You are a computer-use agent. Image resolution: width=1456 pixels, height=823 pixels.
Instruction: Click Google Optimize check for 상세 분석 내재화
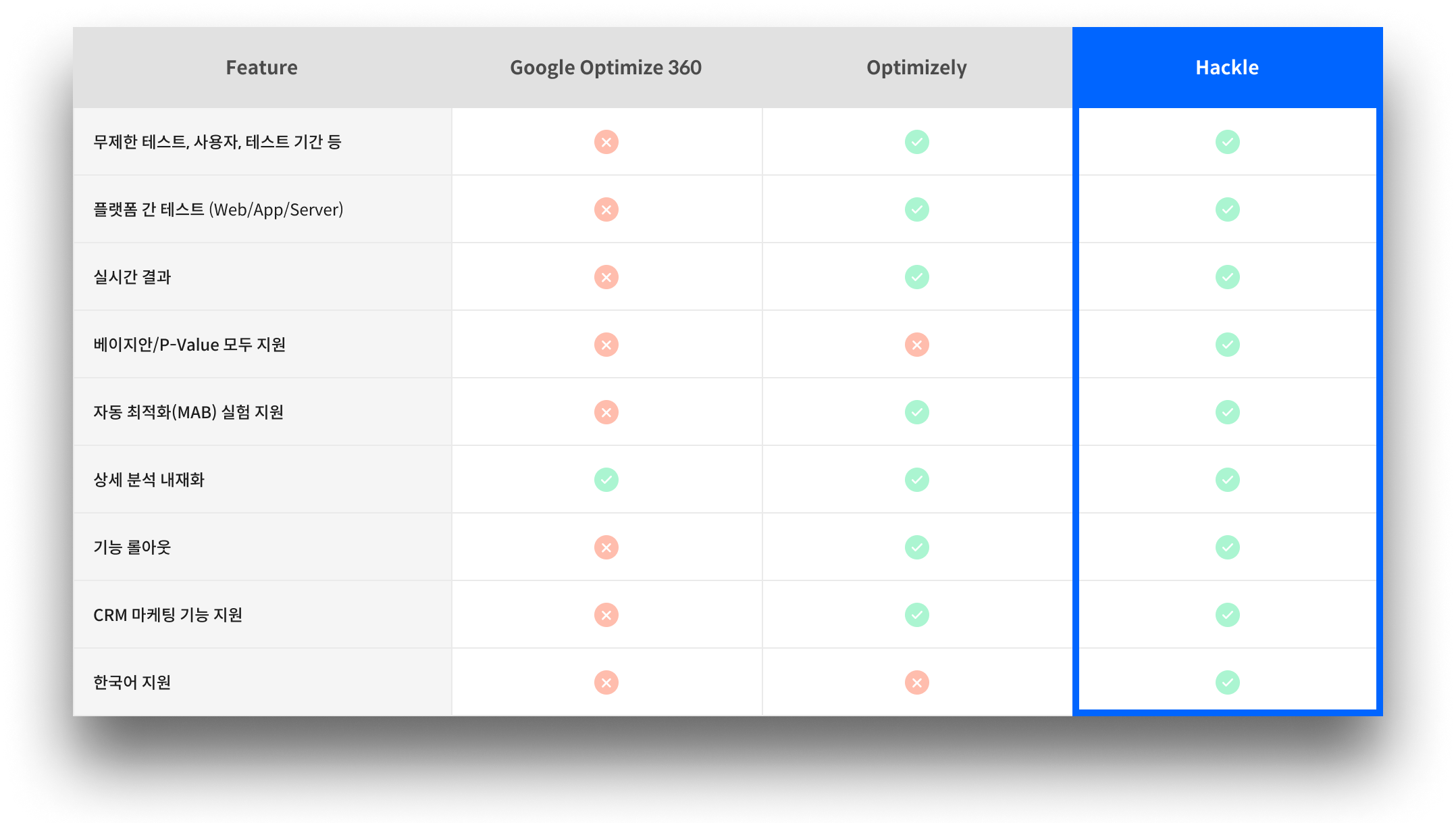coord(606,480)
